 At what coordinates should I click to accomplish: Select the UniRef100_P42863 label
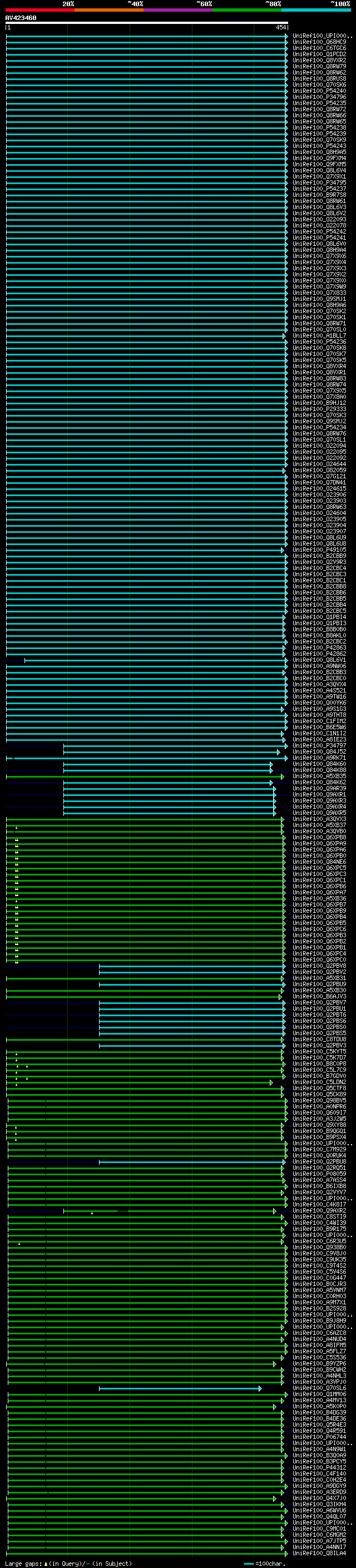click(x=319, y=647)
